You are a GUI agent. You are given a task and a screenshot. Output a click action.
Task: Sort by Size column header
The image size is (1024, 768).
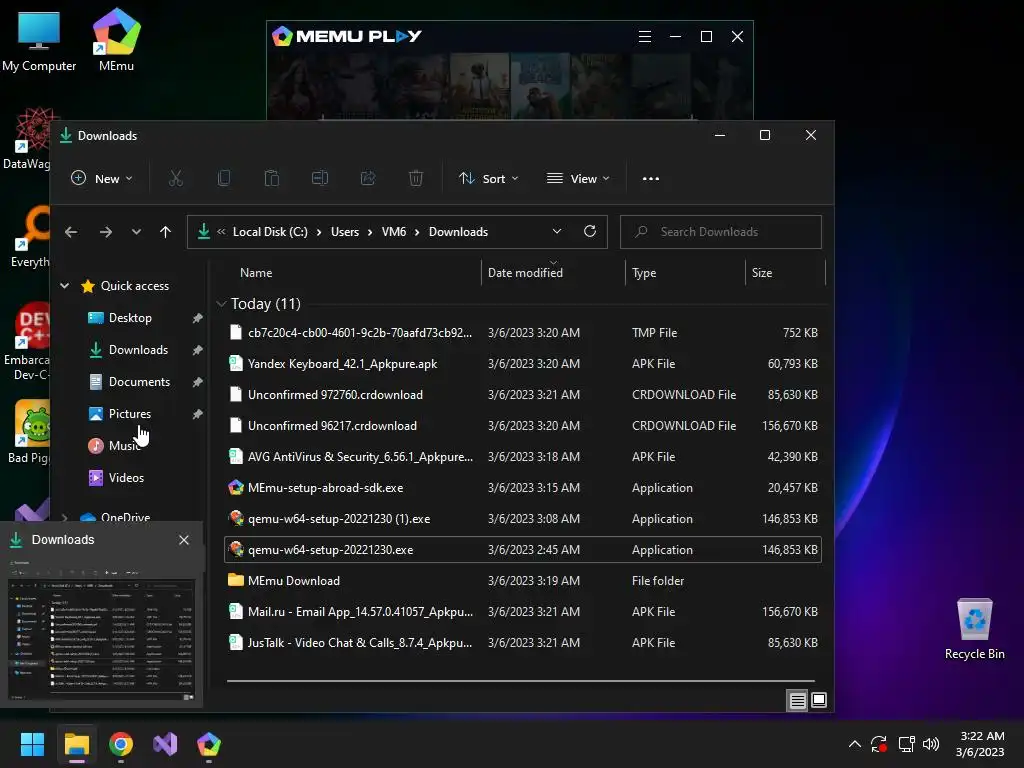pos(761,273)
